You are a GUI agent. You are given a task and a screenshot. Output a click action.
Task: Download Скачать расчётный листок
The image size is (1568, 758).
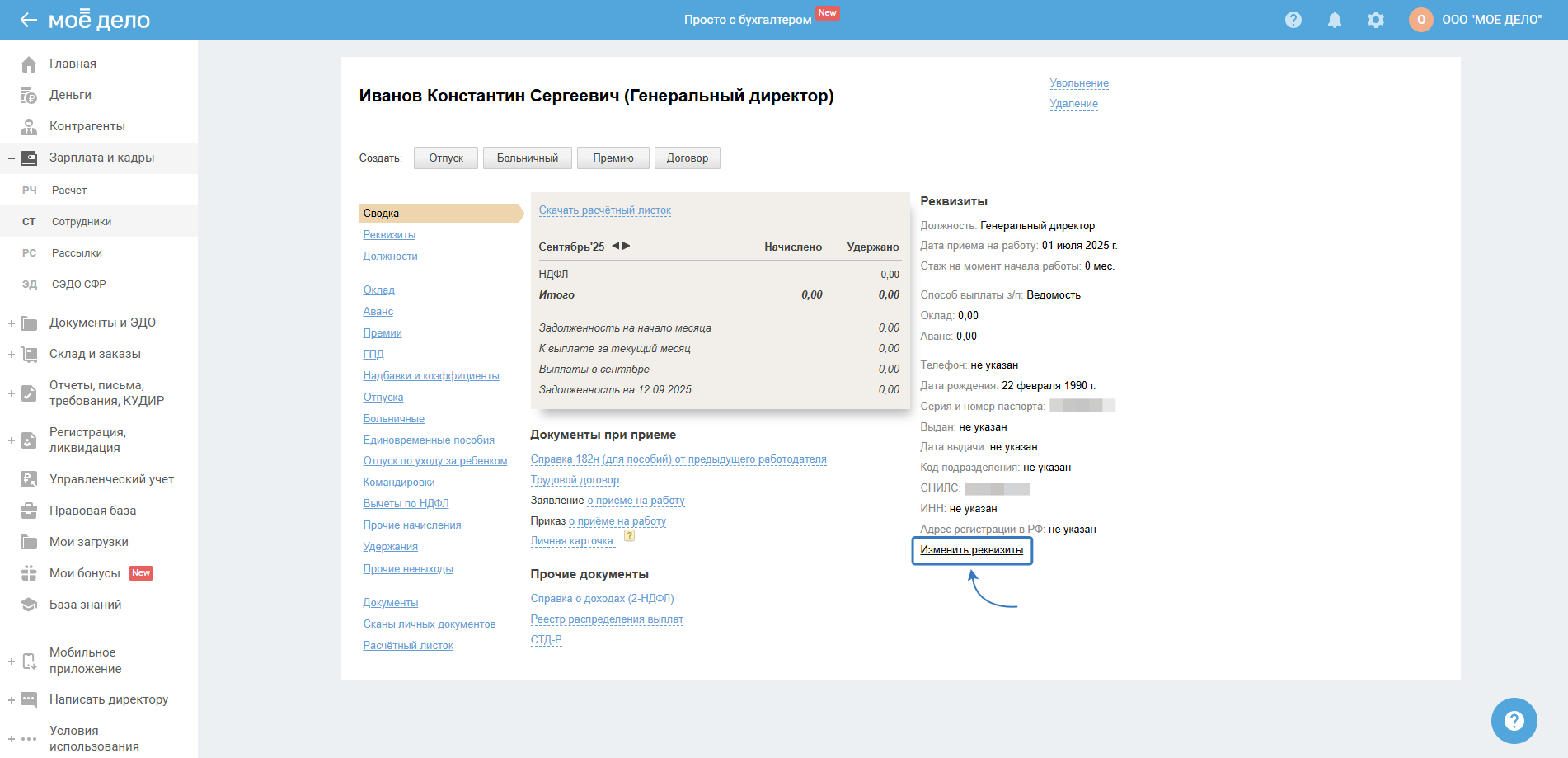pos(605,210)
